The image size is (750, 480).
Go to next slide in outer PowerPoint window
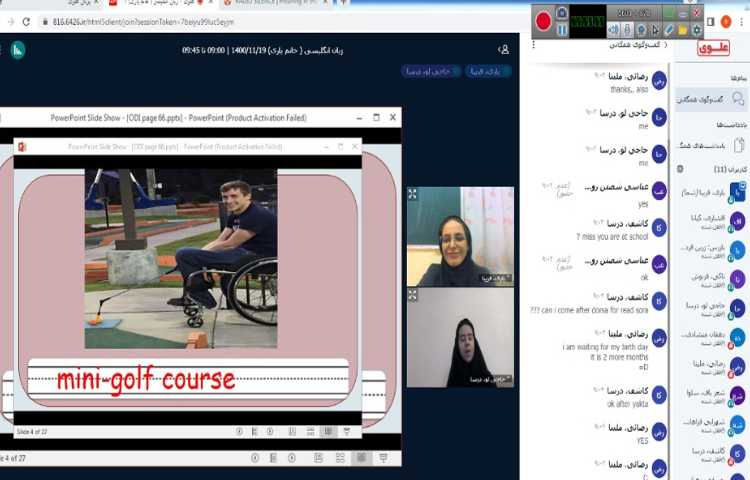[x=292, y=458]
